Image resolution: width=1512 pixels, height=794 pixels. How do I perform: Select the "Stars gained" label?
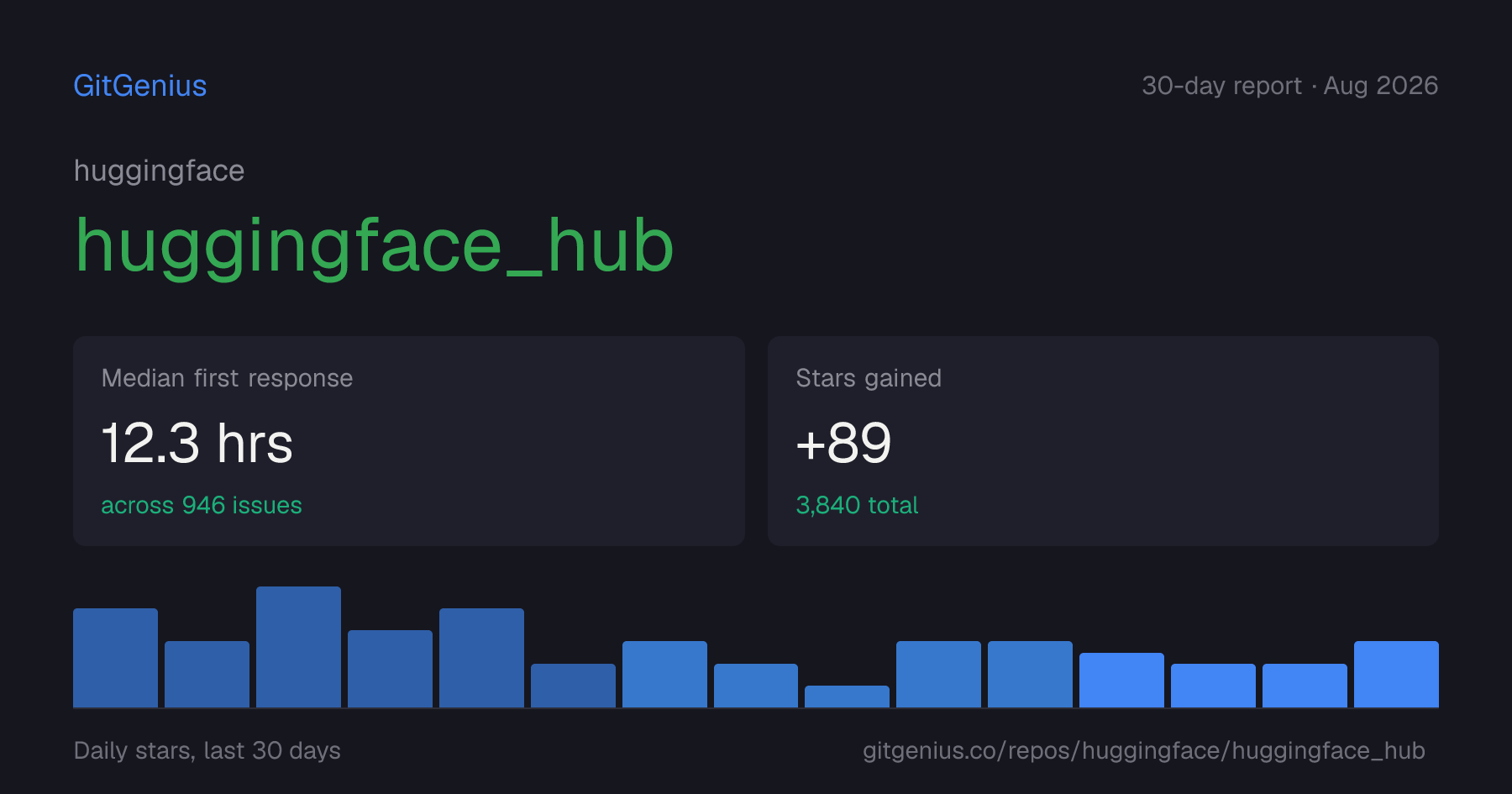pyautogui.click(x=869, y=378)
